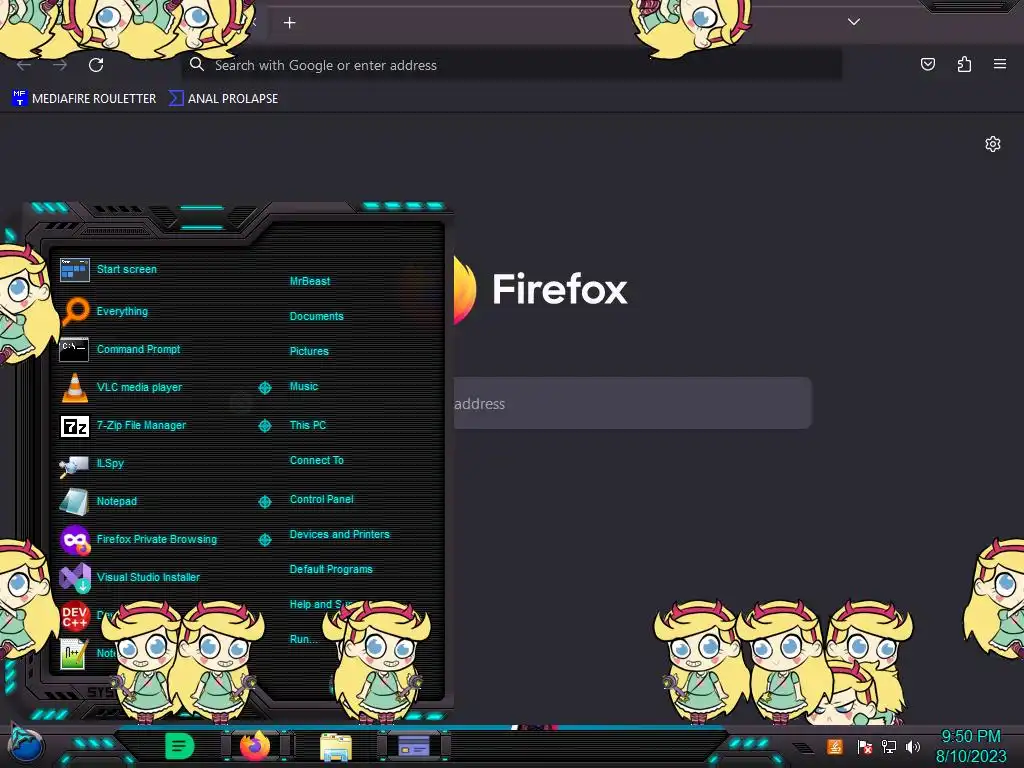
Task: Open Action Center flag tray icon
Action: (x=865, y=746)
